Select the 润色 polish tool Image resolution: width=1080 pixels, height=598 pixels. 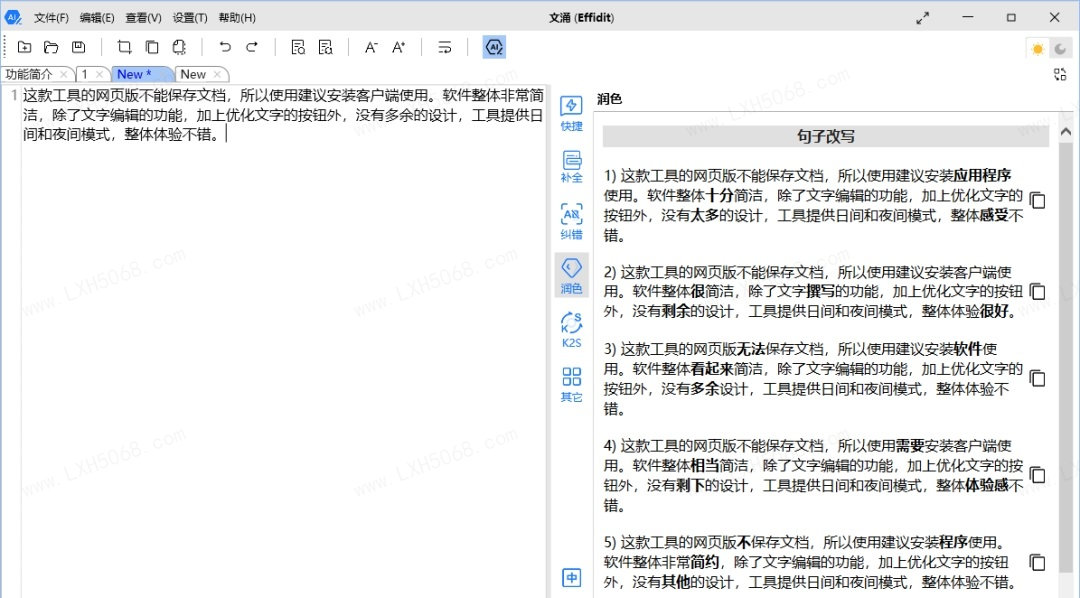coord(571,276)
